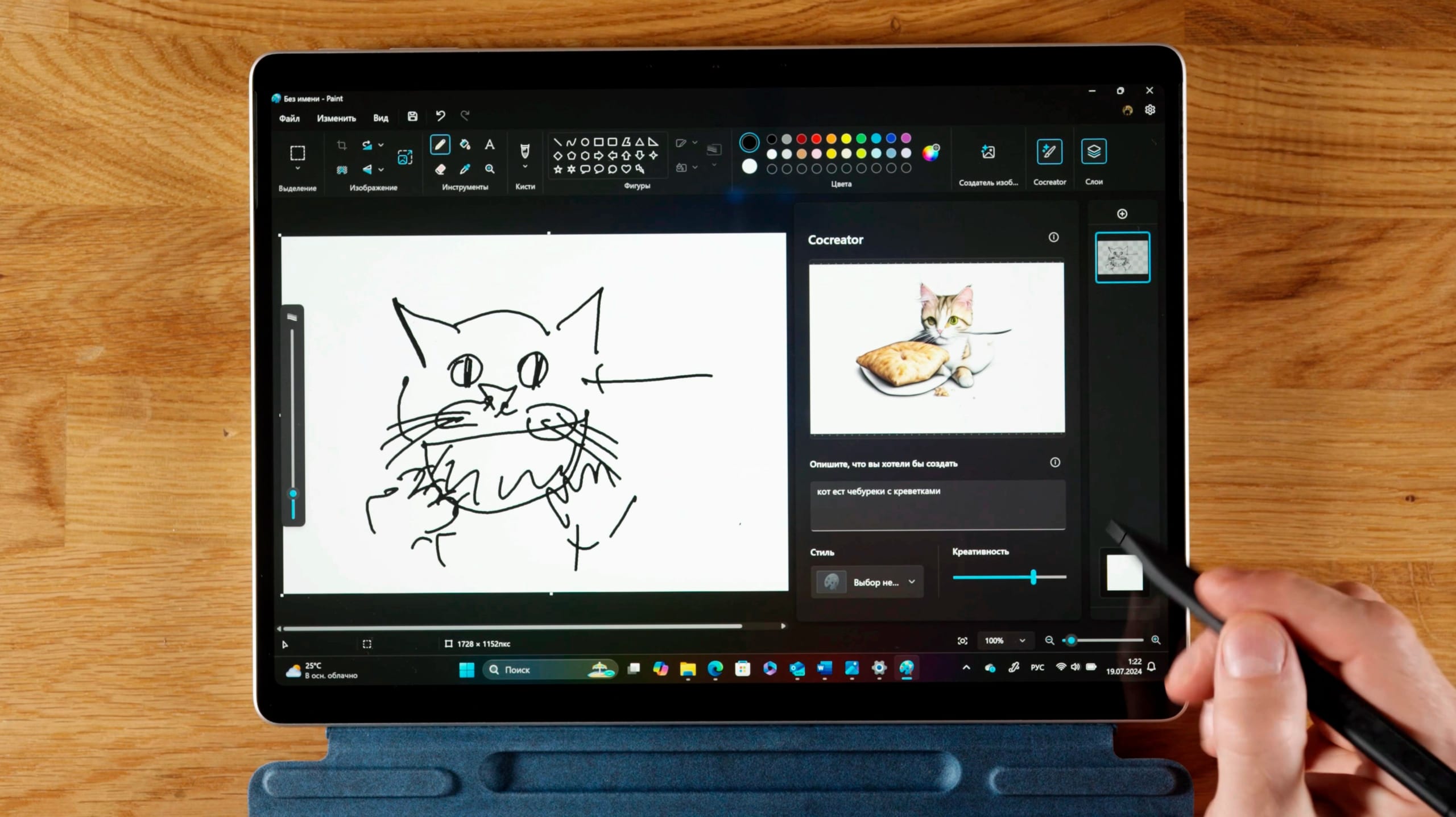This screenshot has height=817, width=1456.
Task: Adjust the Креативность slider handle
Action: click(x=1033, y=577)
